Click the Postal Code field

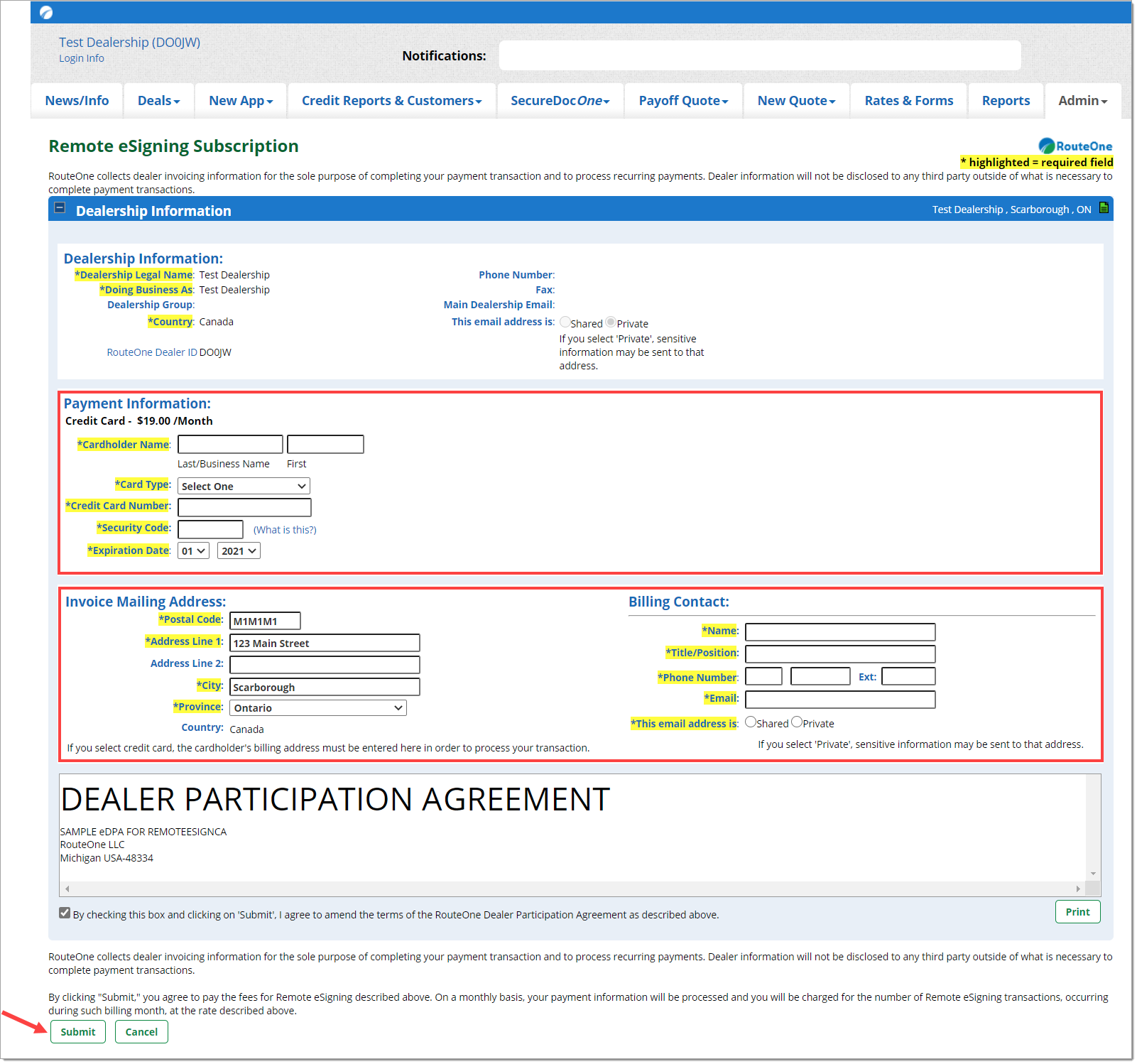coord(265,621)
